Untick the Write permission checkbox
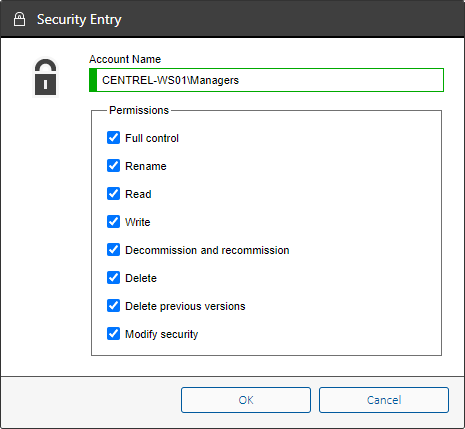This screenshot has width=465, height=429. 113,222
